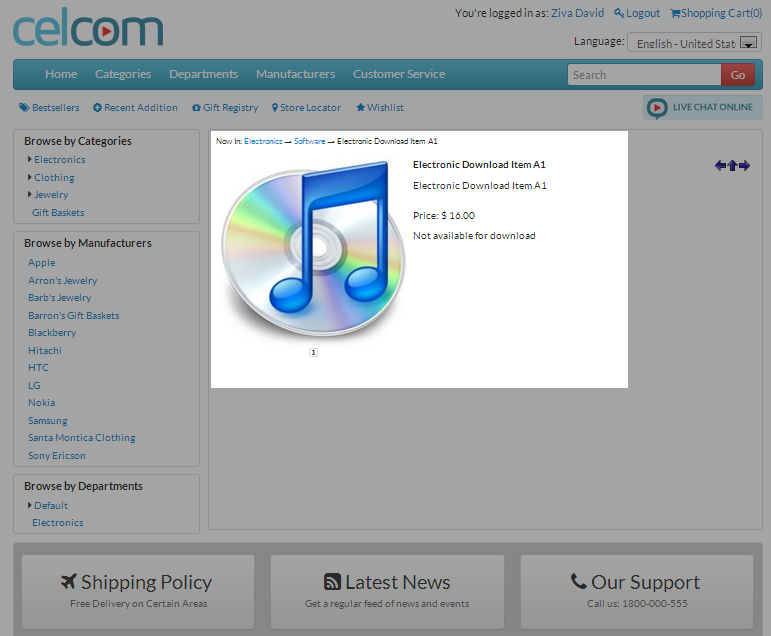Viewport: 771px width, 636px height.
Task: Click the Recent Addition link text
Action: click(141, 107)
